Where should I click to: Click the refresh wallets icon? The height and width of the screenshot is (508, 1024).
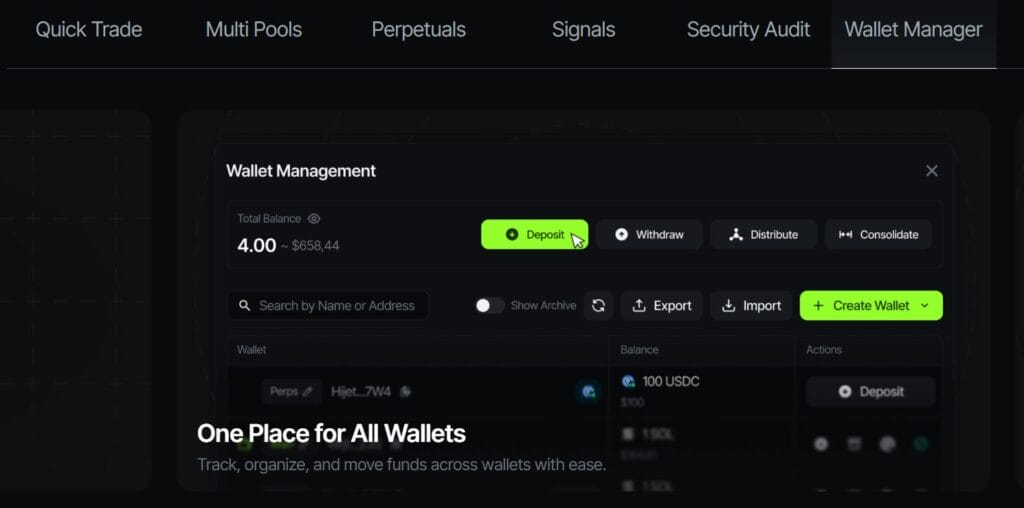point(598,306)
